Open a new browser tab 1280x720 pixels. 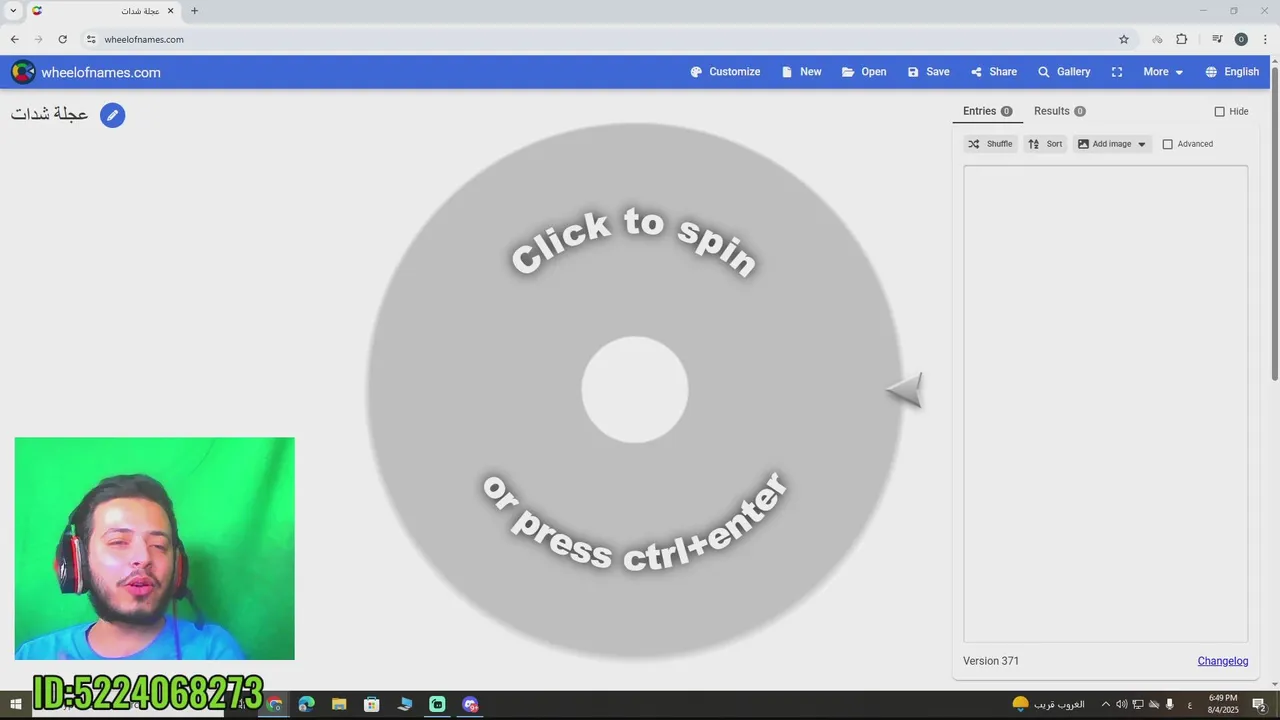point(194,11)
